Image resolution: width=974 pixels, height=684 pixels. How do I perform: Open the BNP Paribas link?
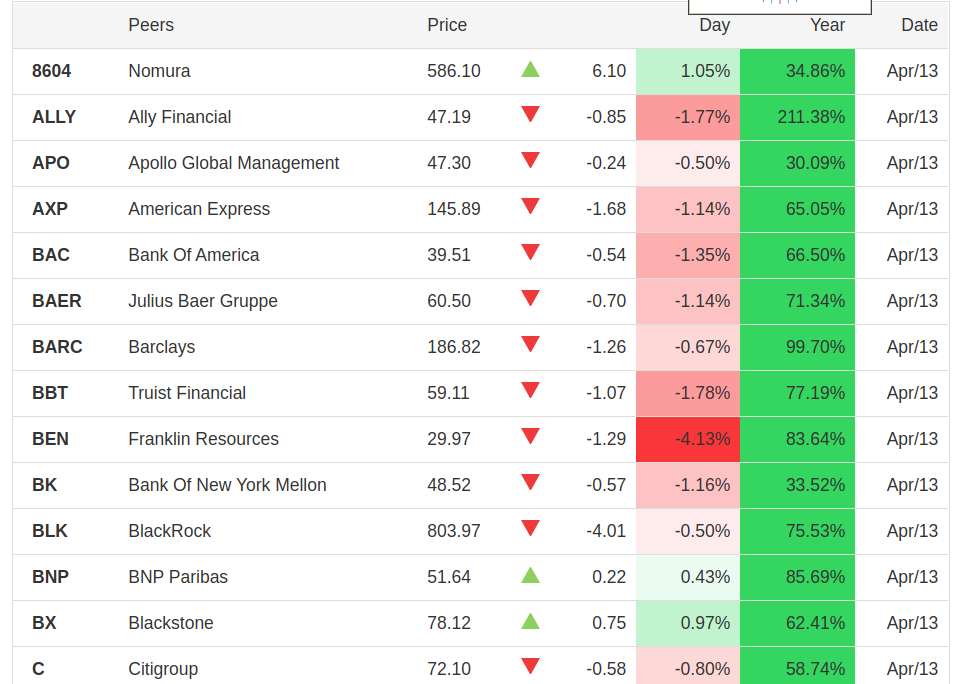pos(178,577)
